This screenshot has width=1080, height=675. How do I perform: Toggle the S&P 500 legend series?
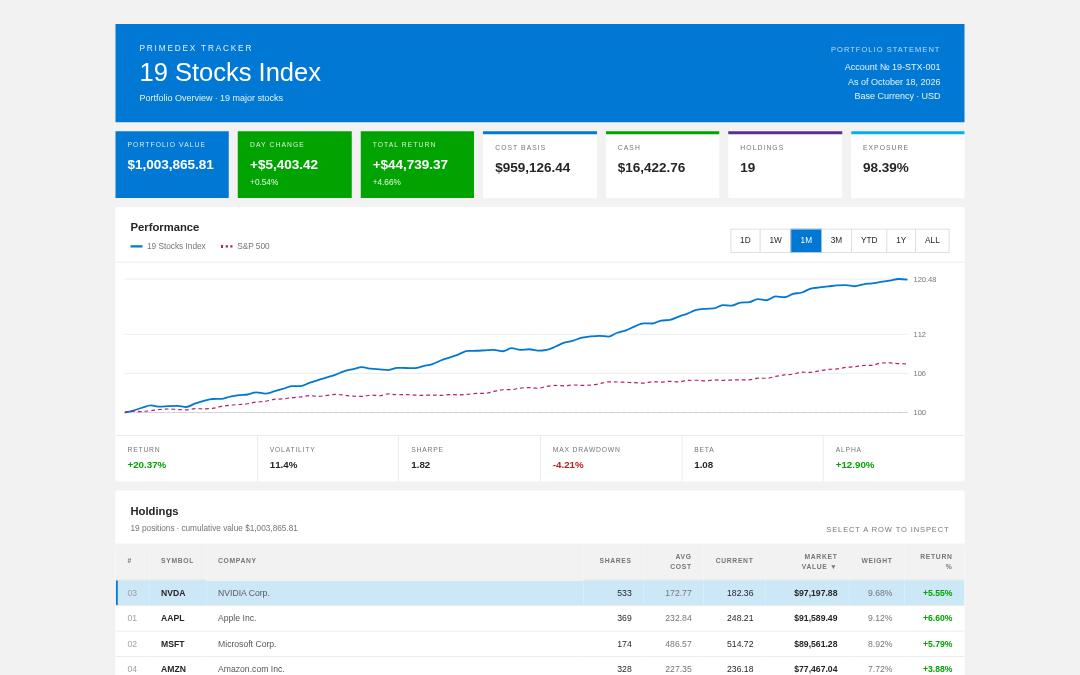(245, 246)
